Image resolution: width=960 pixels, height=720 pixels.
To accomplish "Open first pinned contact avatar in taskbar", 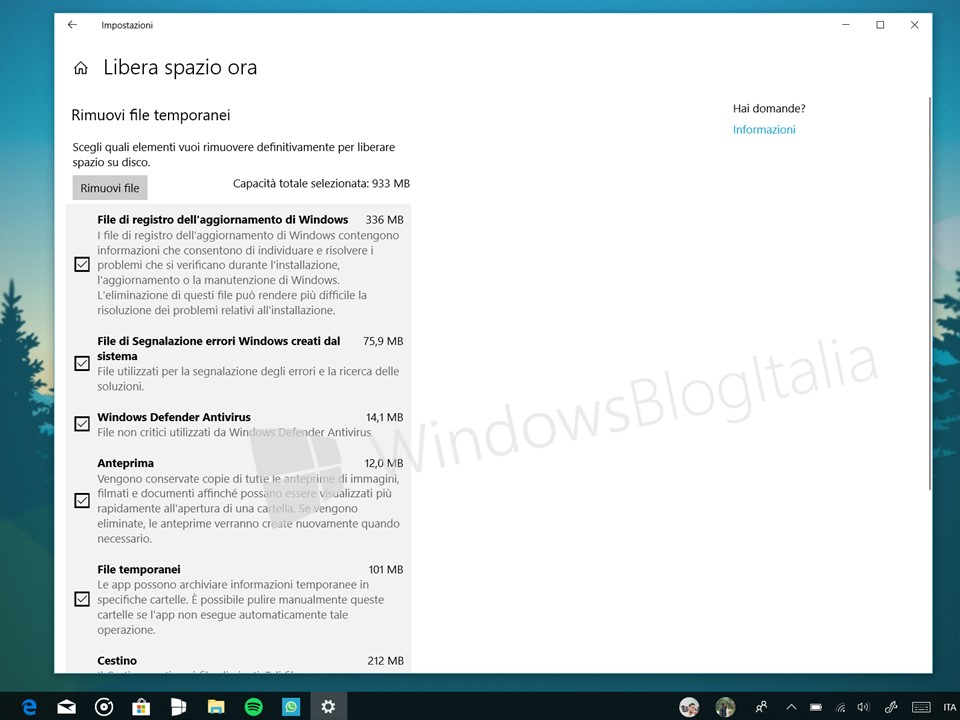I will coord(689,707).
